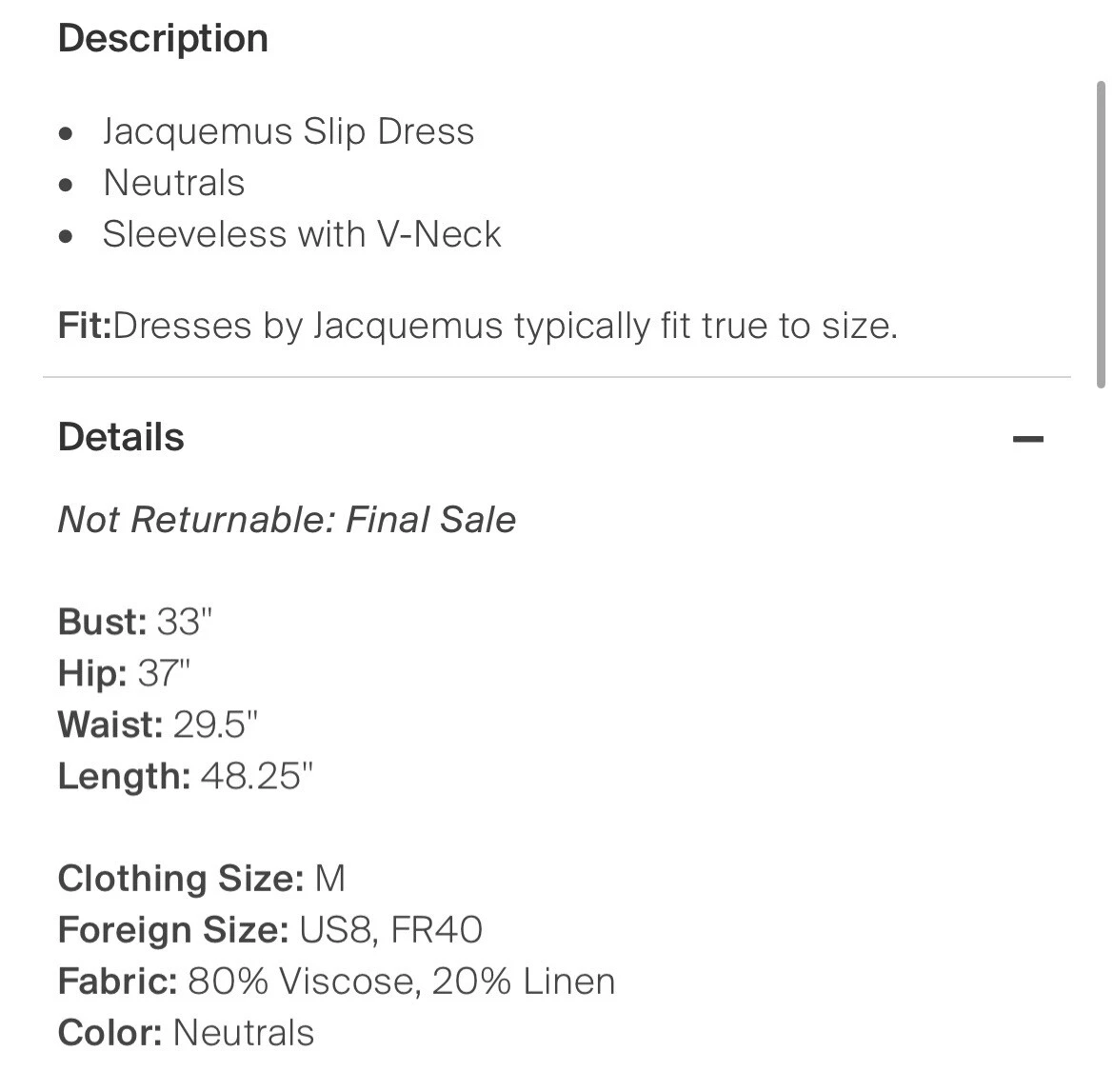Click the Description heading
1114x1092 pixels.
[x=163, y=39]
